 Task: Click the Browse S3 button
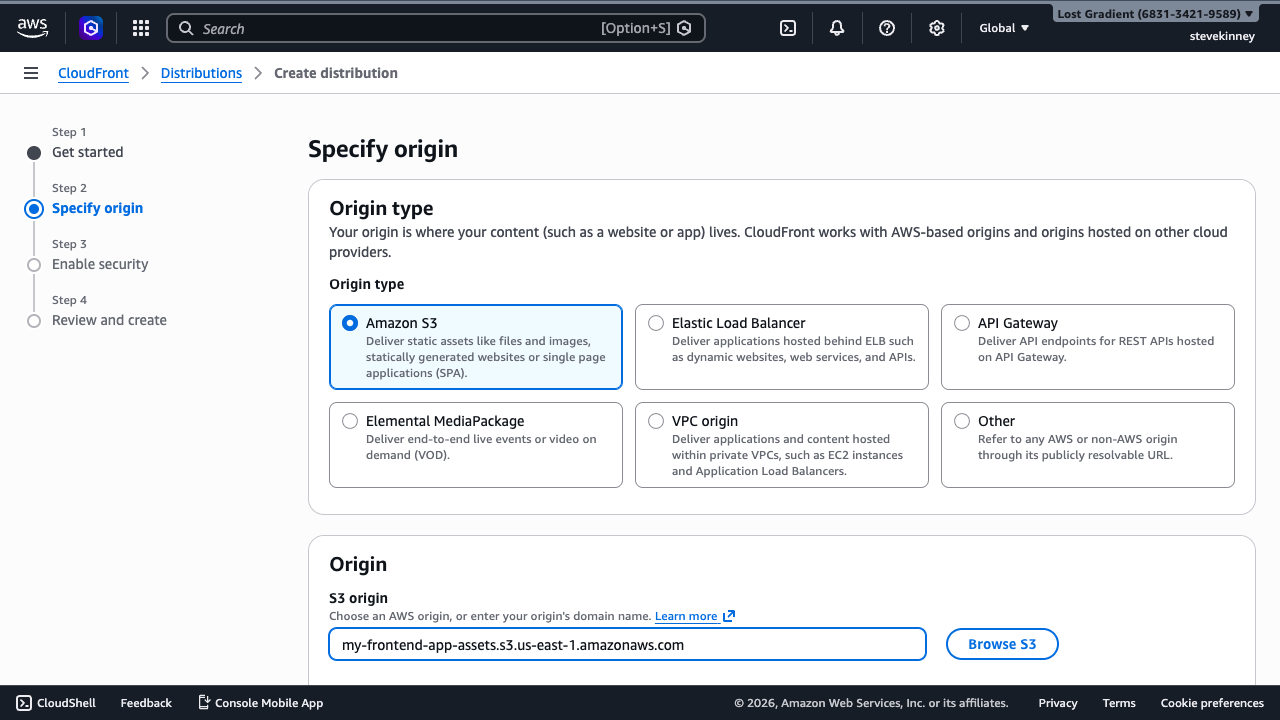pos(1002,644)
